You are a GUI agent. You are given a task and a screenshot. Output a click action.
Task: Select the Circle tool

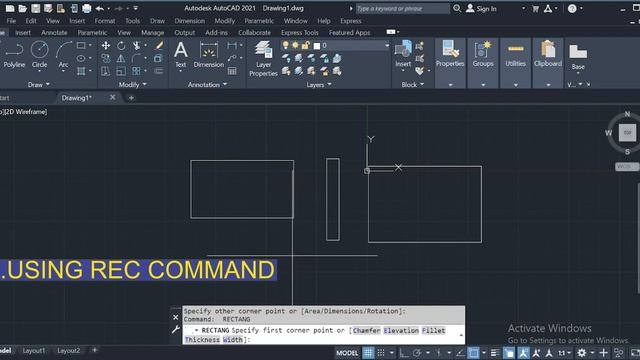click(x=40, y=54)
